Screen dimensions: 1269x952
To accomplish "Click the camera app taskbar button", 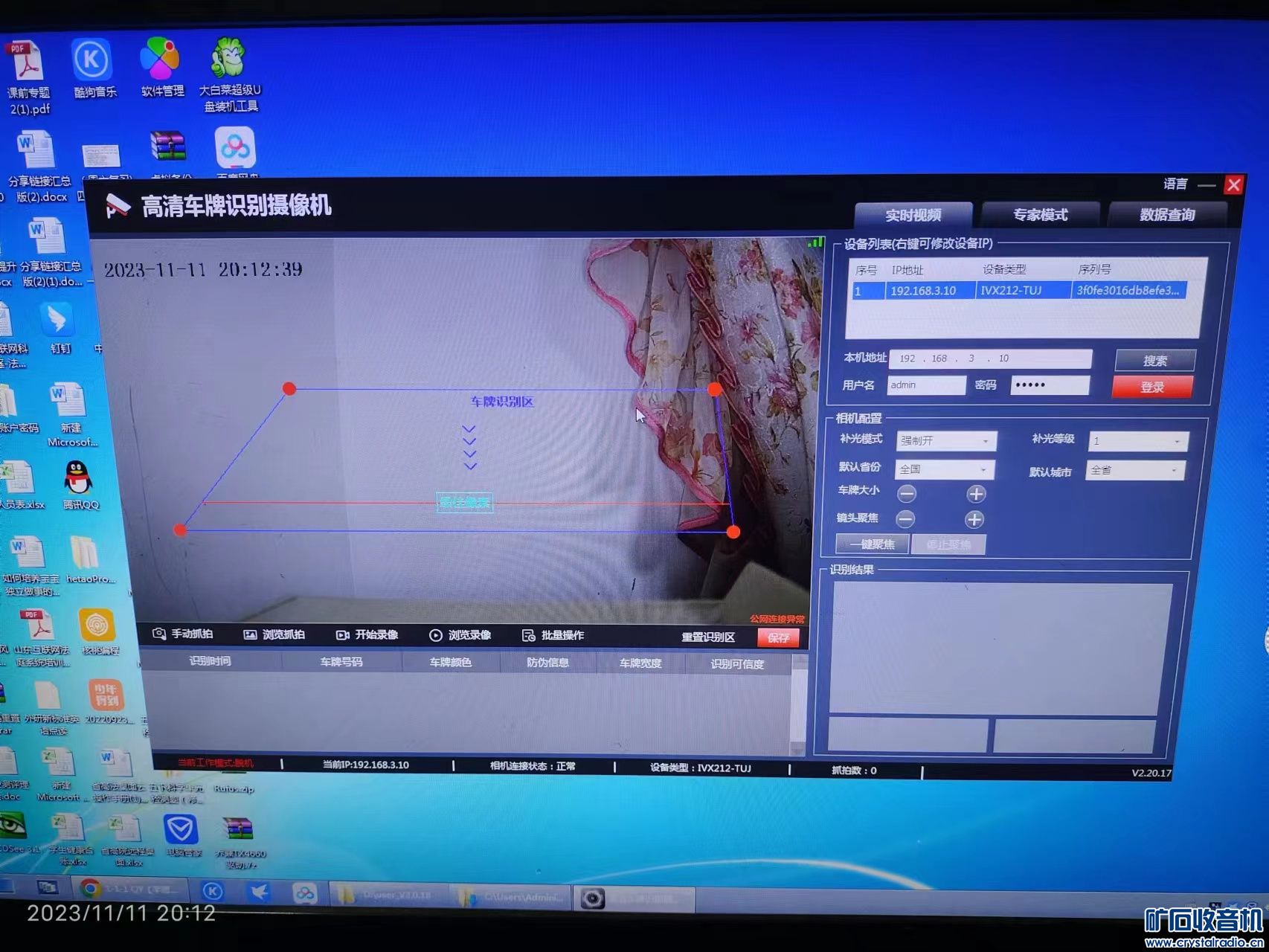I will [633, 899].
